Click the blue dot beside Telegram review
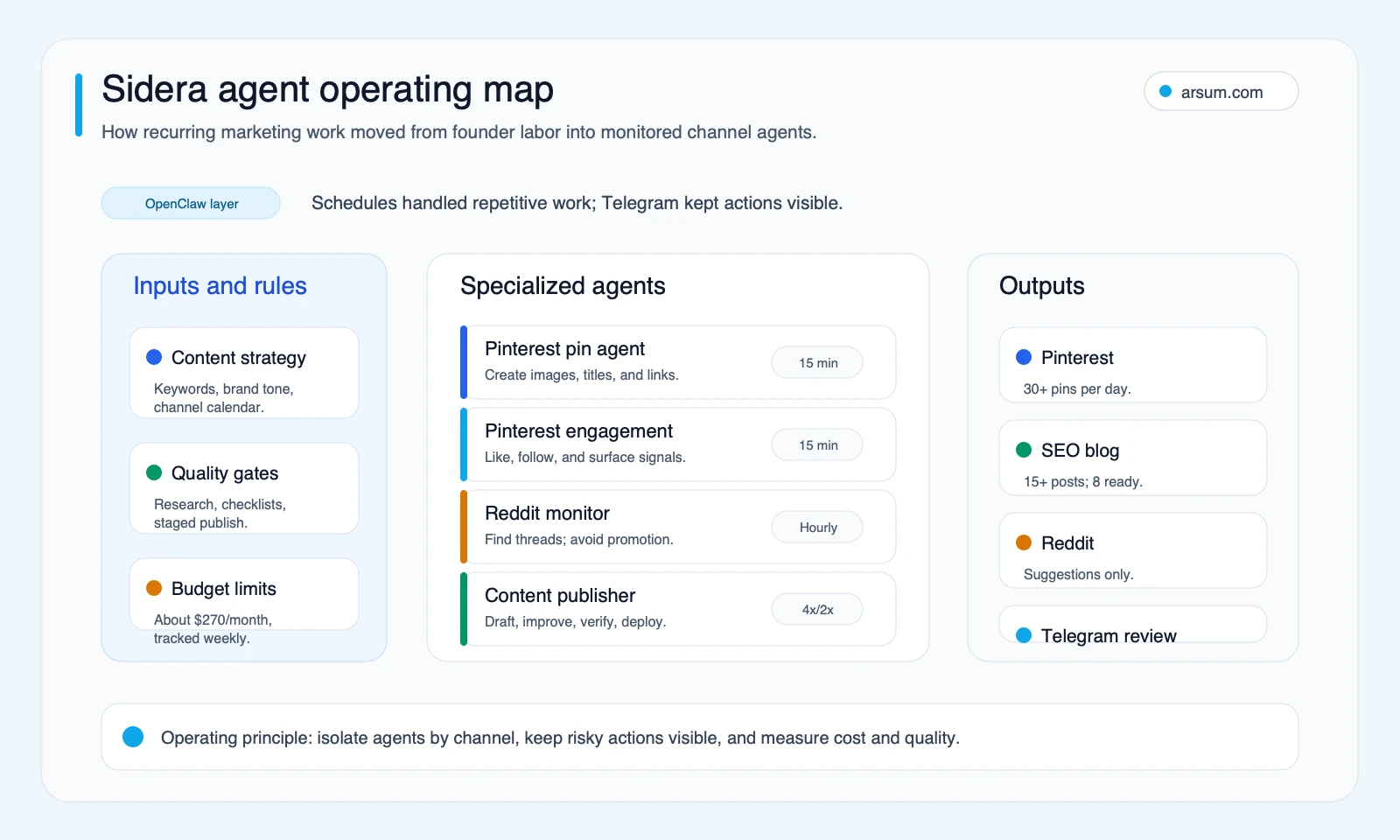The width and height of the screenshot is (1400, 840). [1024, 635]
